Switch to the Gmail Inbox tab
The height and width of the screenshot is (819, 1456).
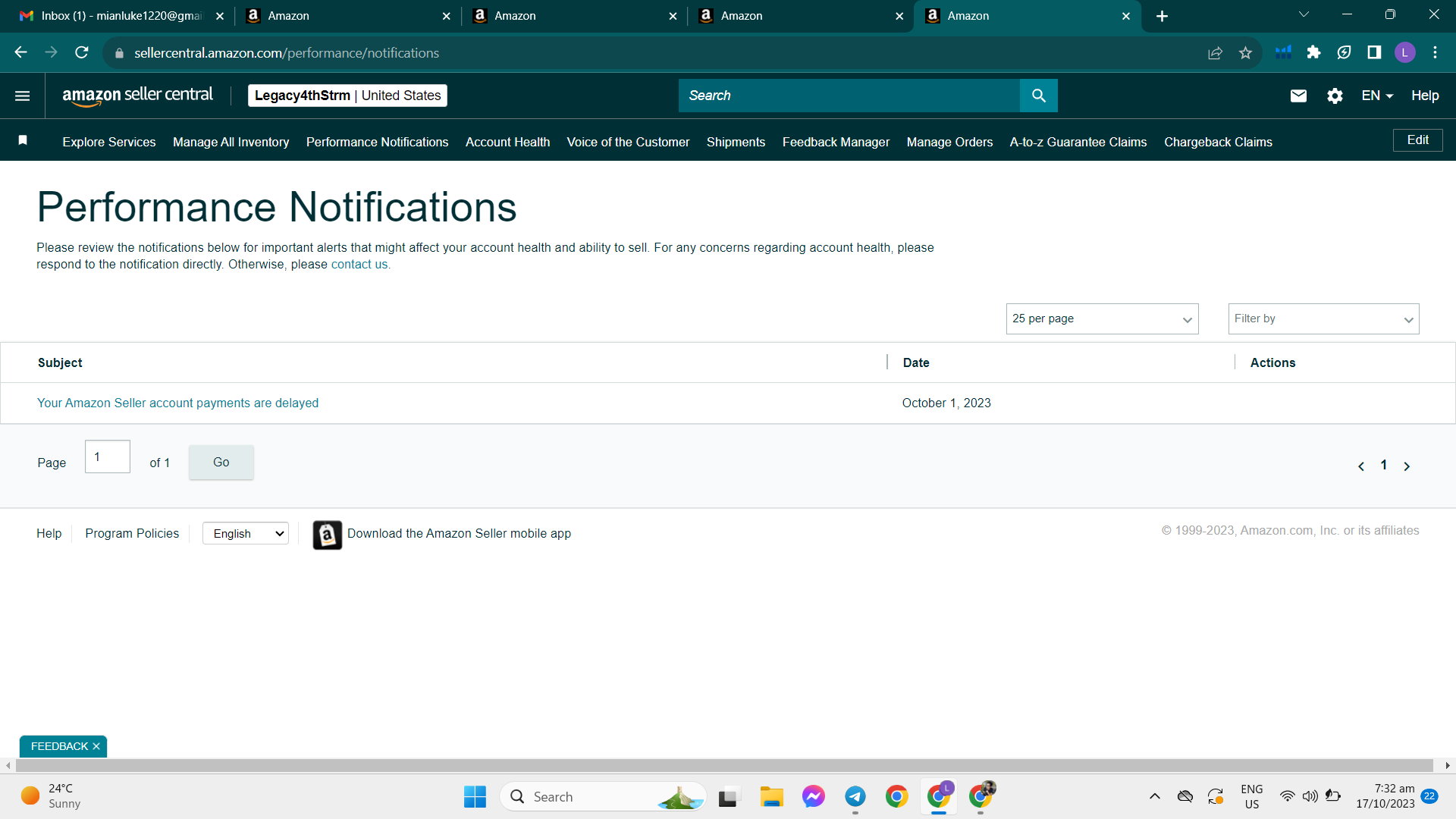point(121,16)
